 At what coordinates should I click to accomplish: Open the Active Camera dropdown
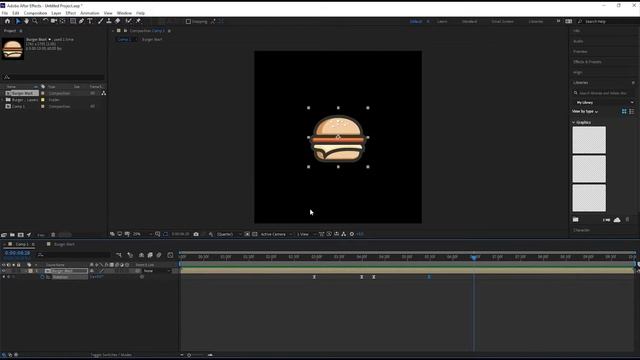pyautogui.click(x=276, y=234)
